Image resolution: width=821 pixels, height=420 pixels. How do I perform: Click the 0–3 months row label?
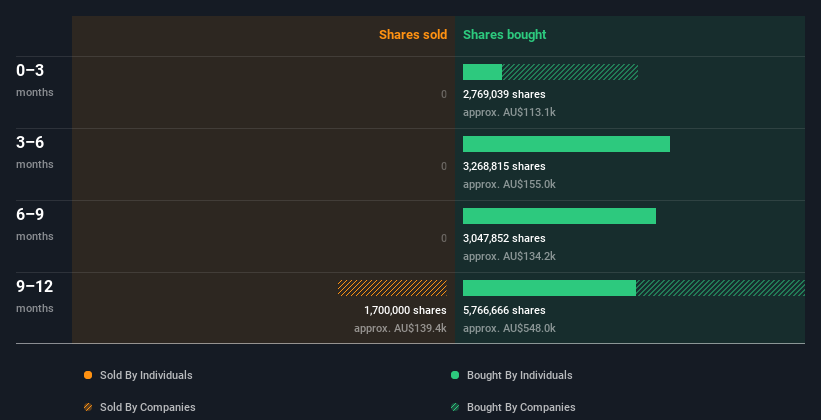[35, 80]
